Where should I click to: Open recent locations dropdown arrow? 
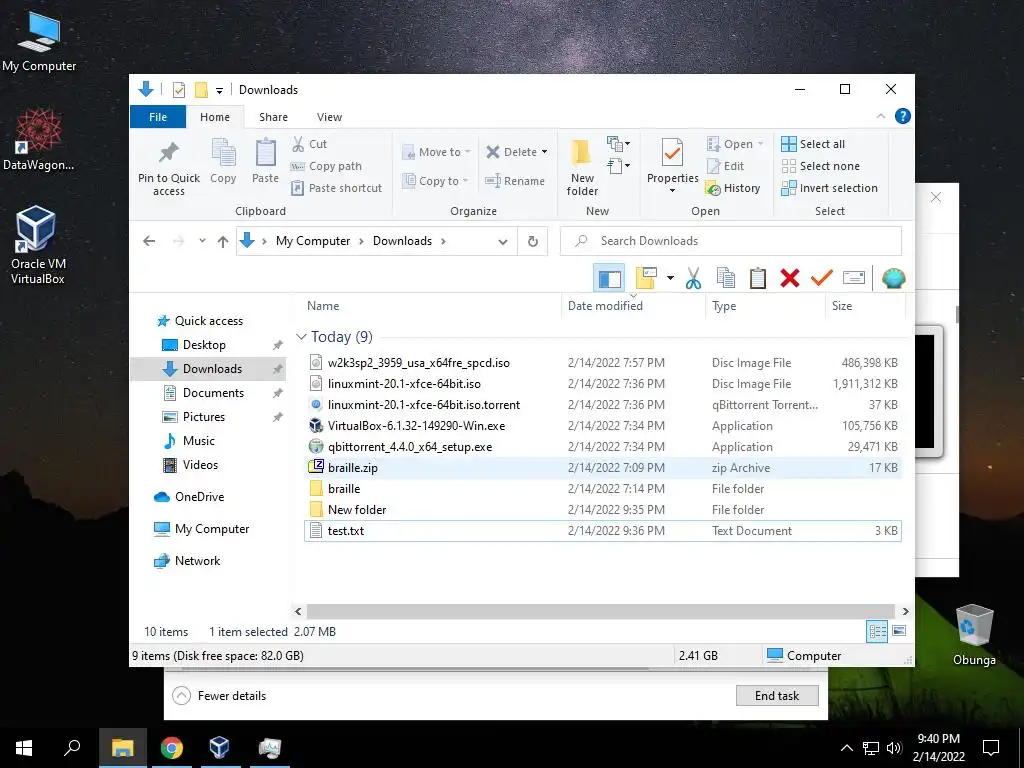tap(202, 241)
